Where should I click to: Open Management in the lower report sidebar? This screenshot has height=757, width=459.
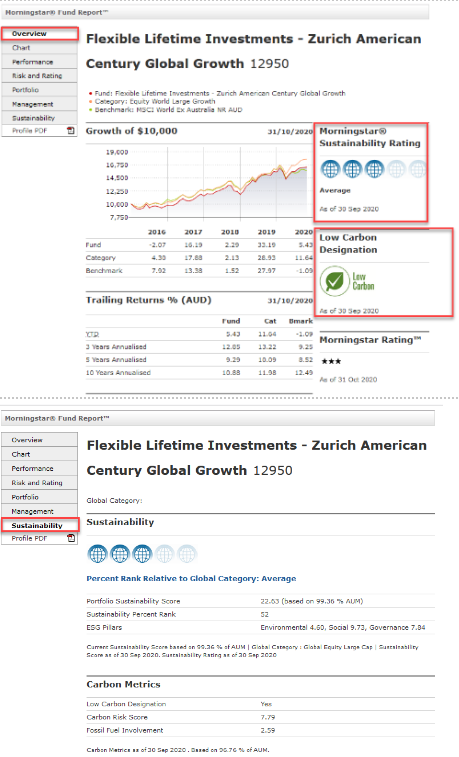pyautogui.click(x=39, y=511)
